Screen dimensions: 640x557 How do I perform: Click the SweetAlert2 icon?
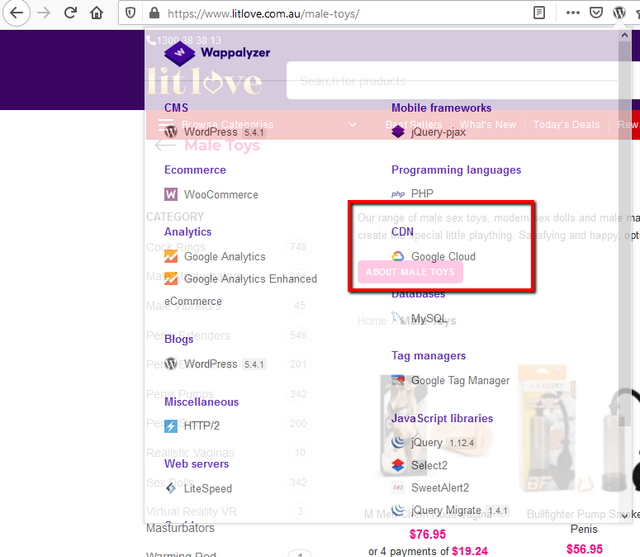[x=398, y=487]
